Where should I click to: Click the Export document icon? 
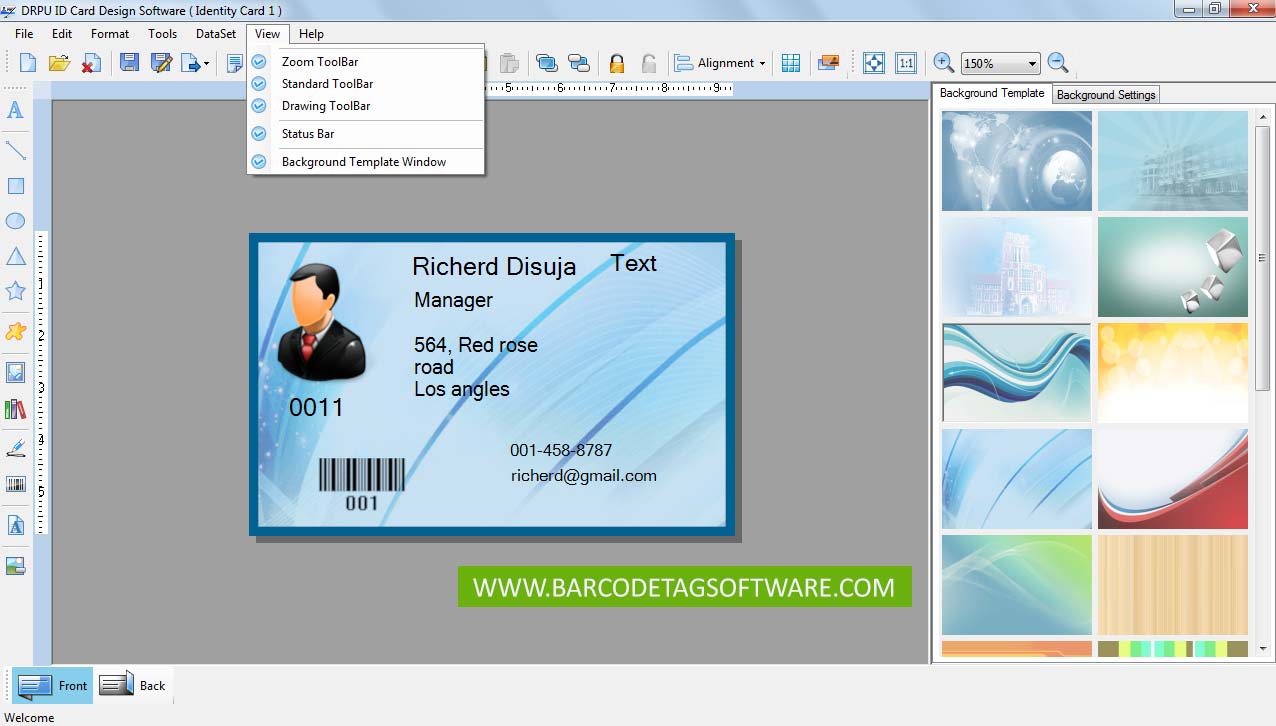(x=190, y=63)
